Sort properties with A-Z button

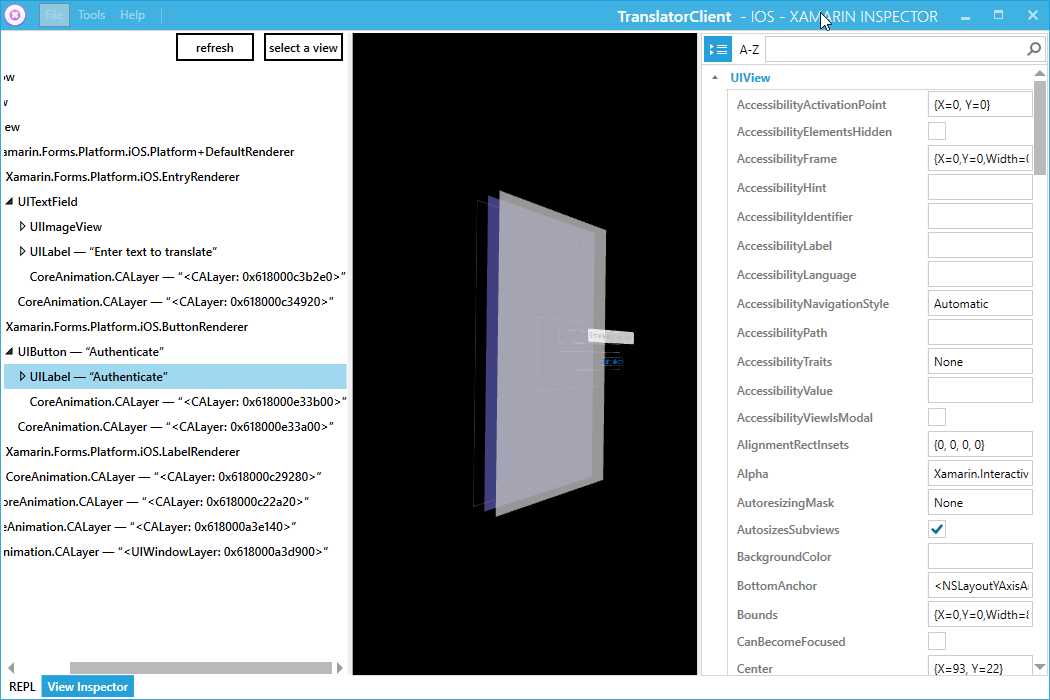749,50
